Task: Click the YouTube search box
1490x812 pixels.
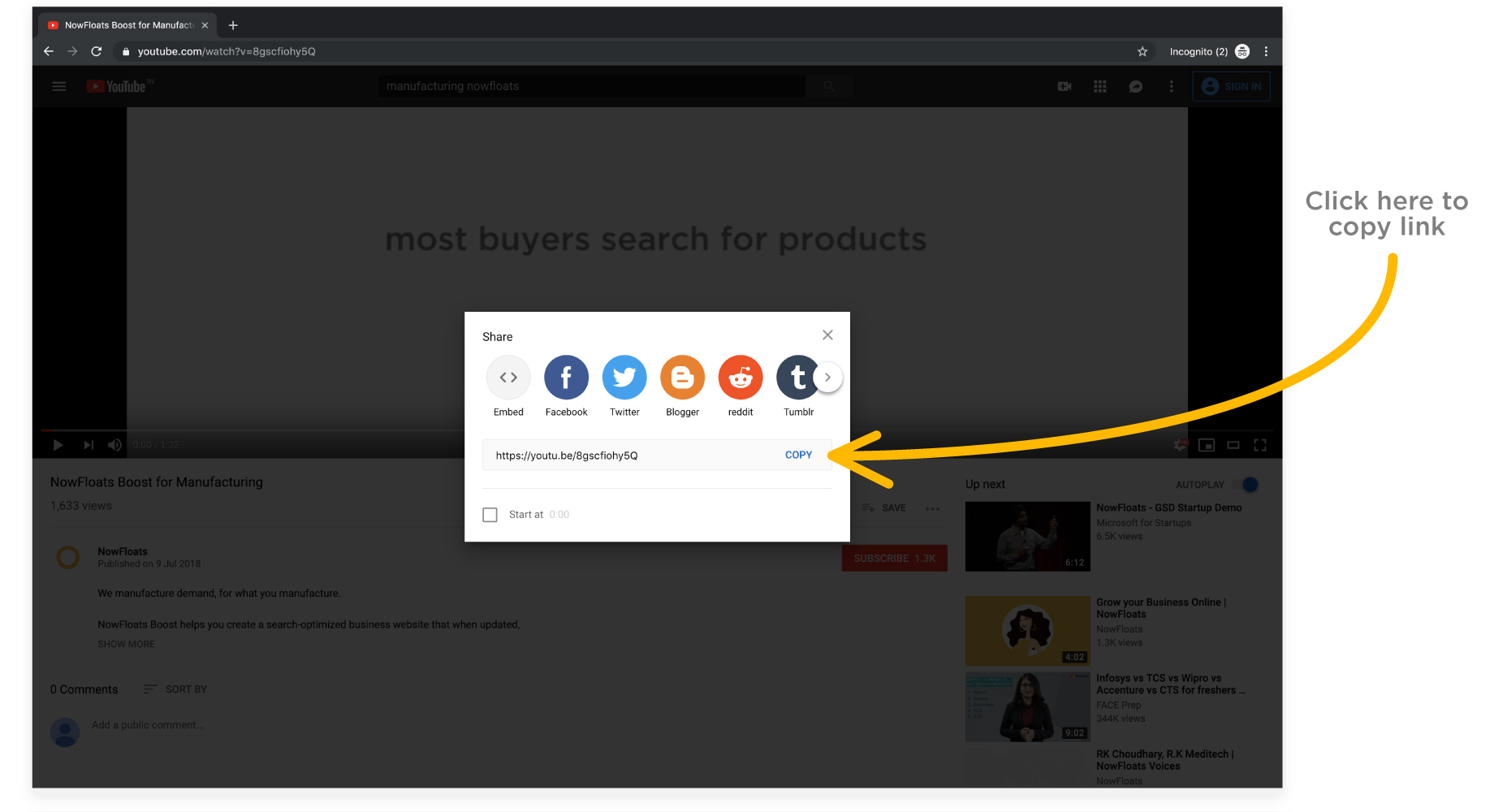Action: [591, 86]
